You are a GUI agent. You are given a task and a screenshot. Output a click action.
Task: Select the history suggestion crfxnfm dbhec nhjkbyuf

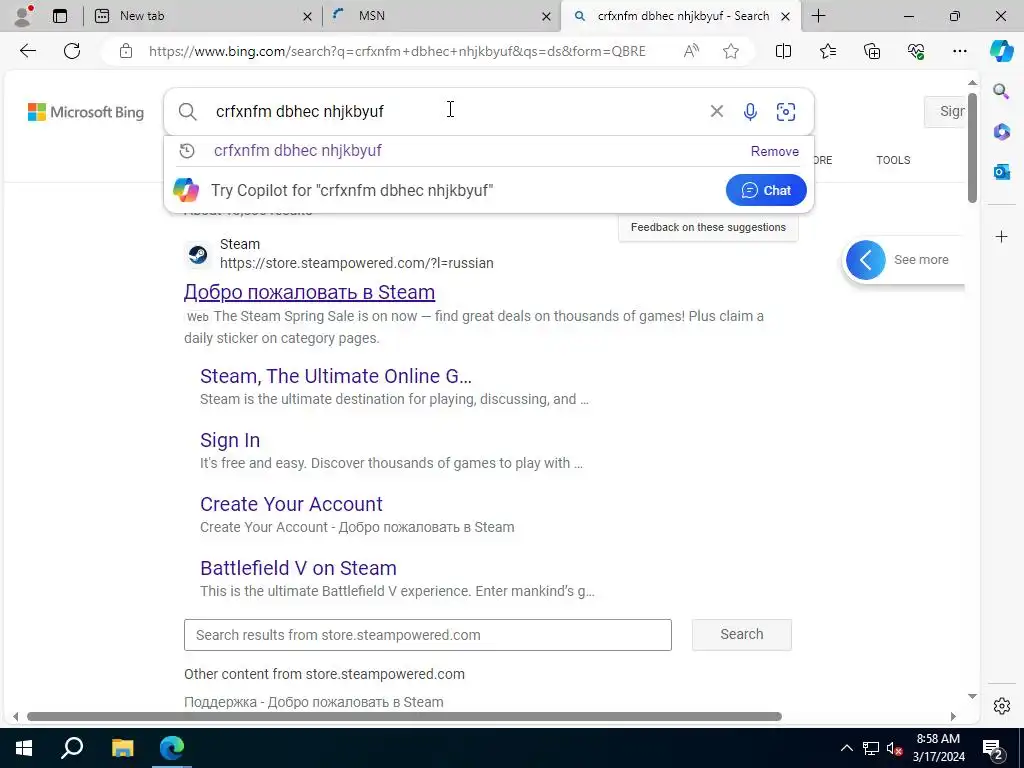click(298, 150)
